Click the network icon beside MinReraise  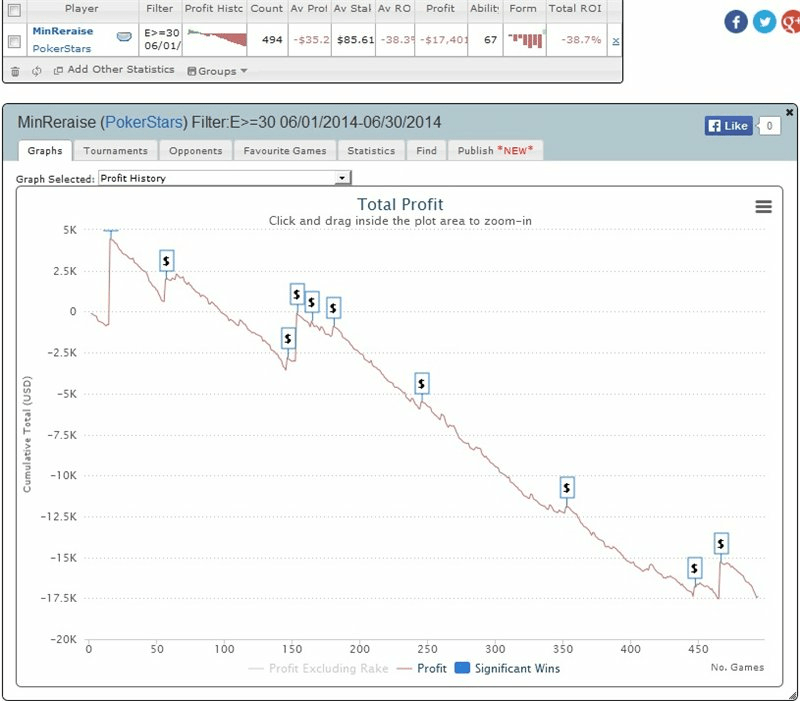(x=124, y=37)
